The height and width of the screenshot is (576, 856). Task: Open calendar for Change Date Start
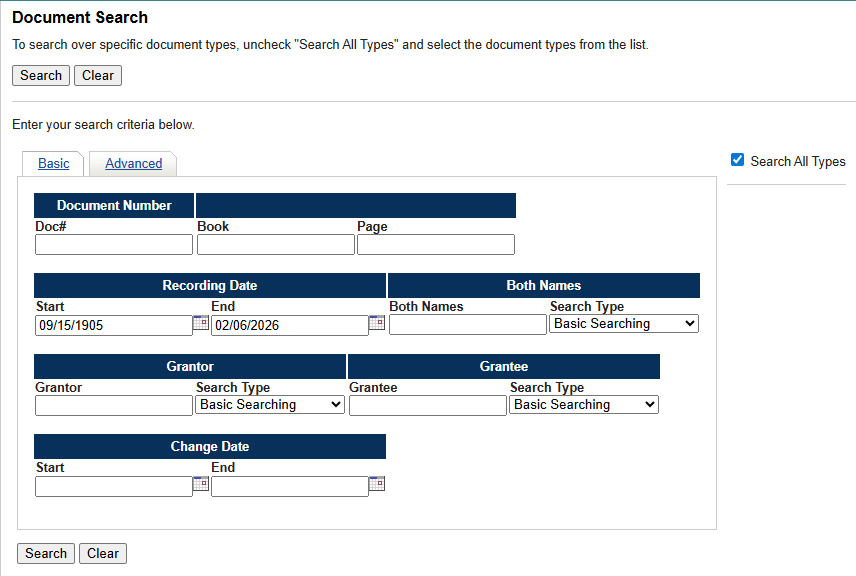(201, 484)
